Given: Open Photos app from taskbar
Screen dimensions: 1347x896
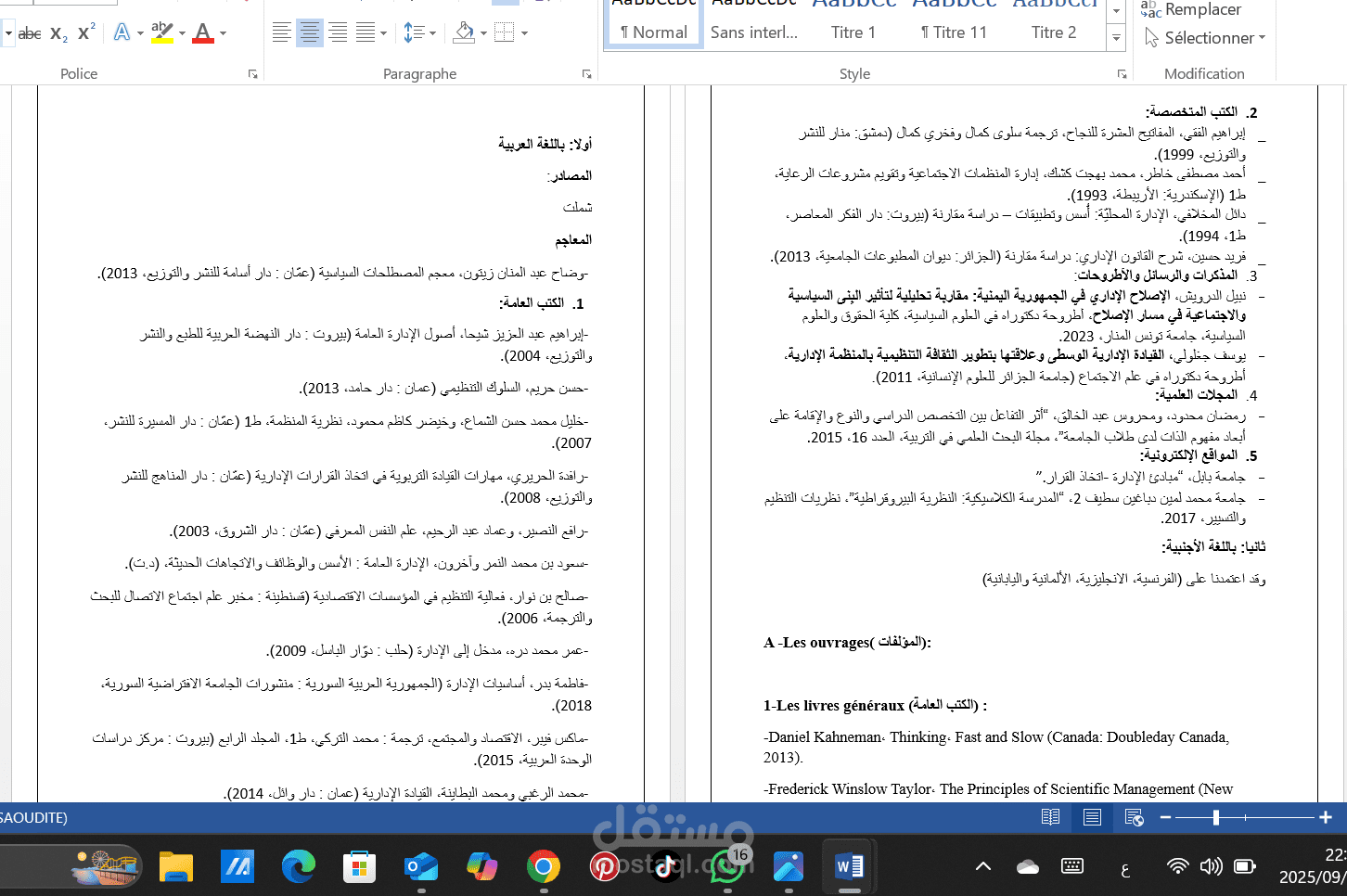Looking at the screenshot, I should [x=788, y=866].
